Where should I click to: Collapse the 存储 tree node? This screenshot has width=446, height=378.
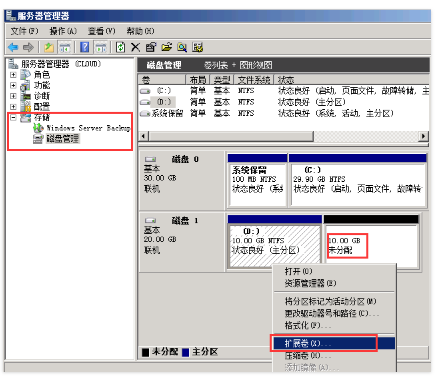coord(13,118)
